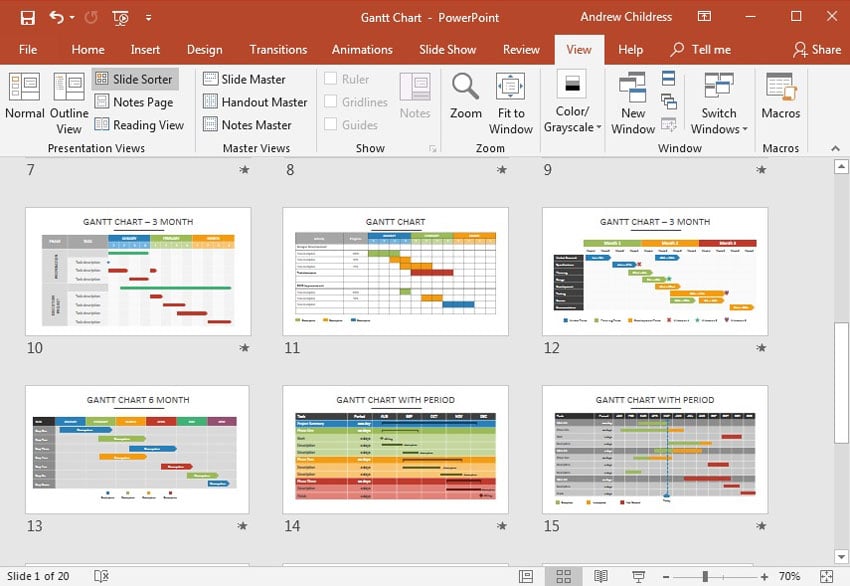Enable the Ruler checkbox
Viewport: 850px width, 586px height.
coord(331,79)
